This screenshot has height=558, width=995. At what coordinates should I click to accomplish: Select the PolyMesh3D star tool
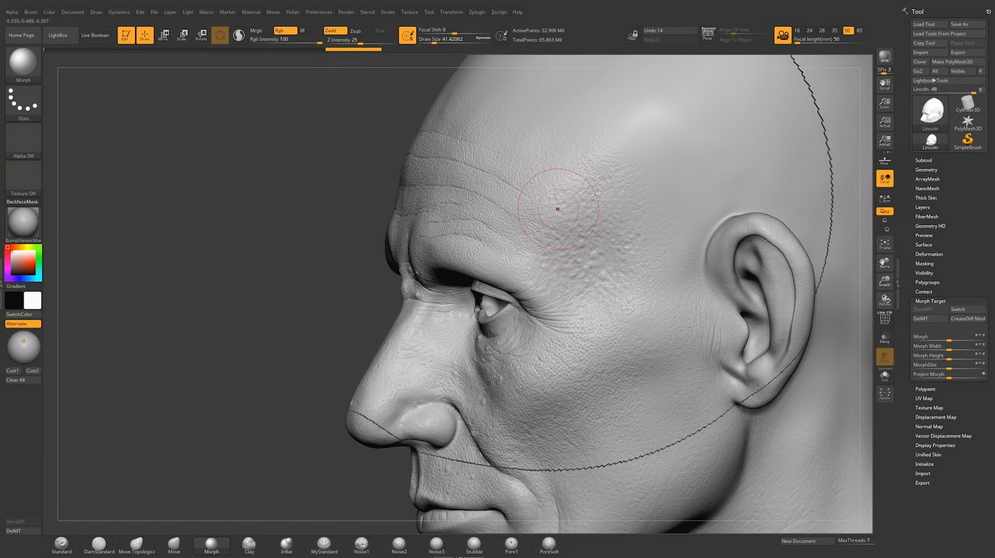[967, 122]
